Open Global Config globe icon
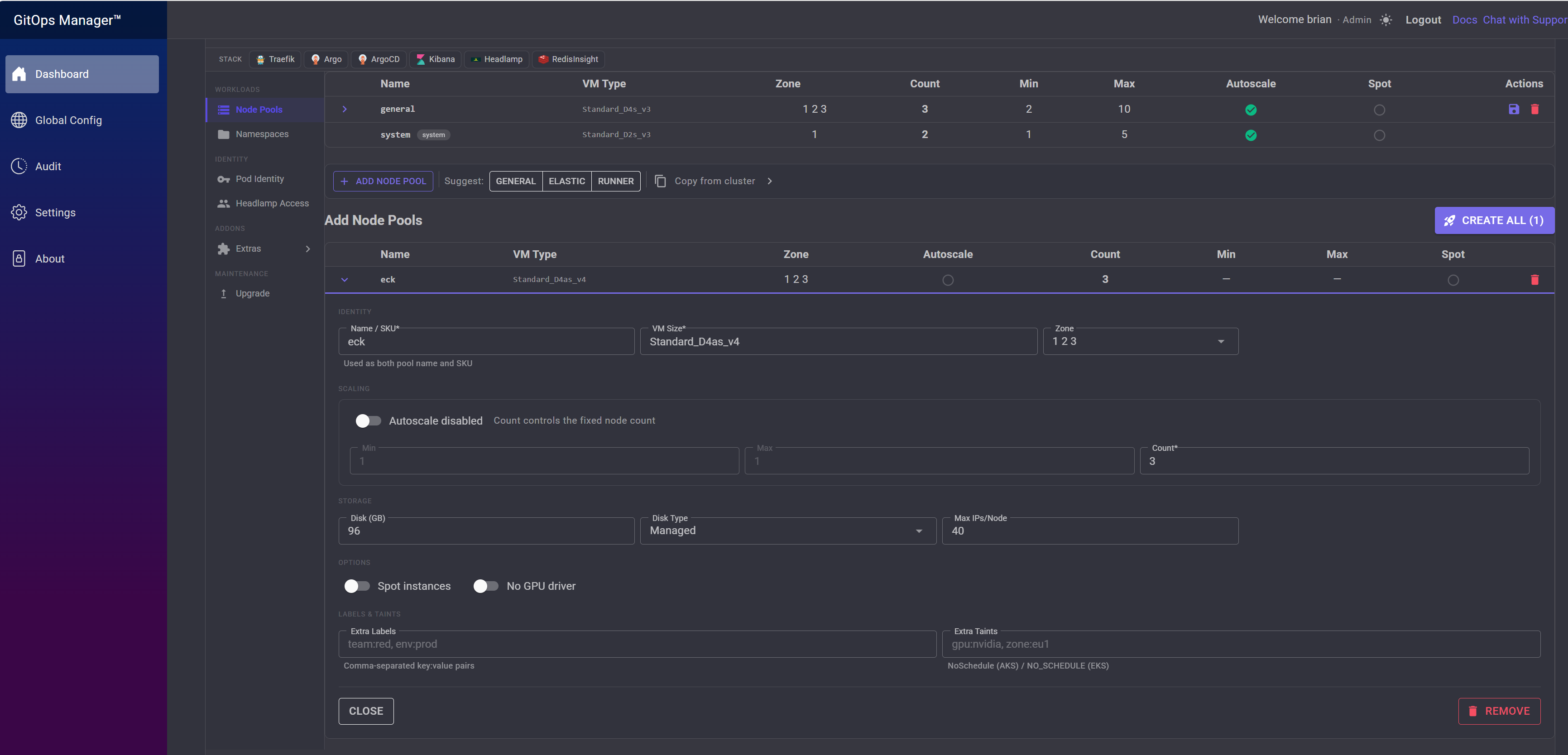Viewport: 1568px width, 755px height. click(x=19, y=120)
